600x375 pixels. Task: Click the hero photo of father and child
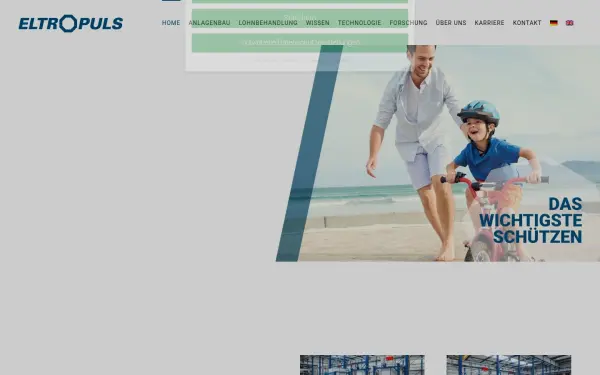coord(438,153)
